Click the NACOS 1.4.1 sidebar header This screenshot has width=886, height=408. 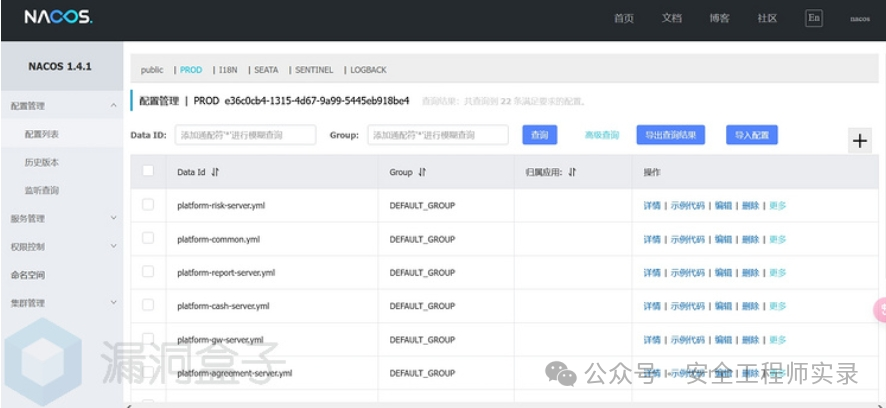pos(60,67)
